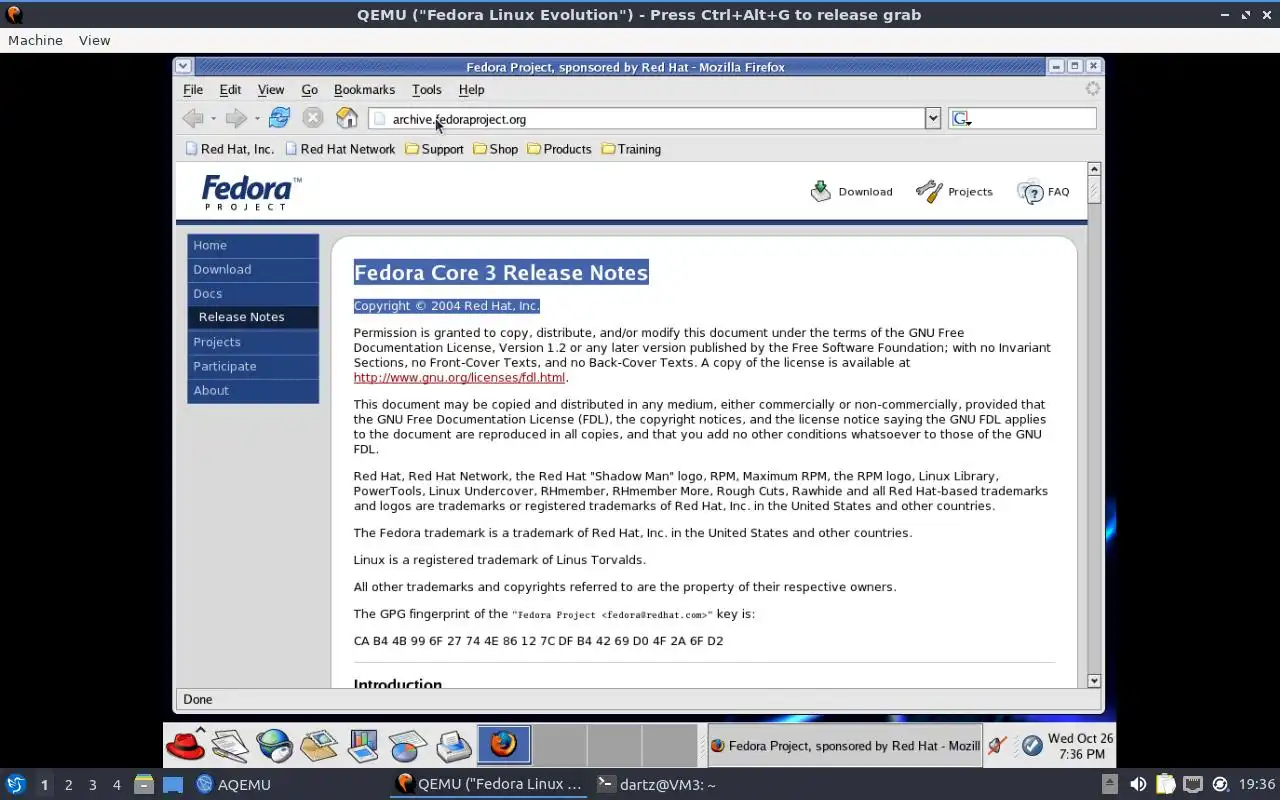Click the host volume speaker icon
The image size is (1280, 800).
point(1138,784)
